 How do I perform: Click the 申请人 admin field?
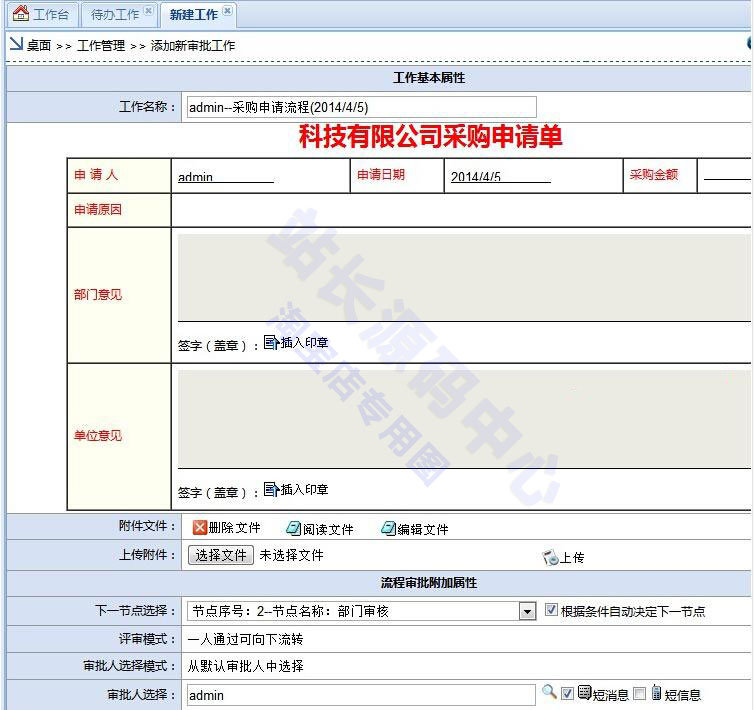(x=226, y=177)
